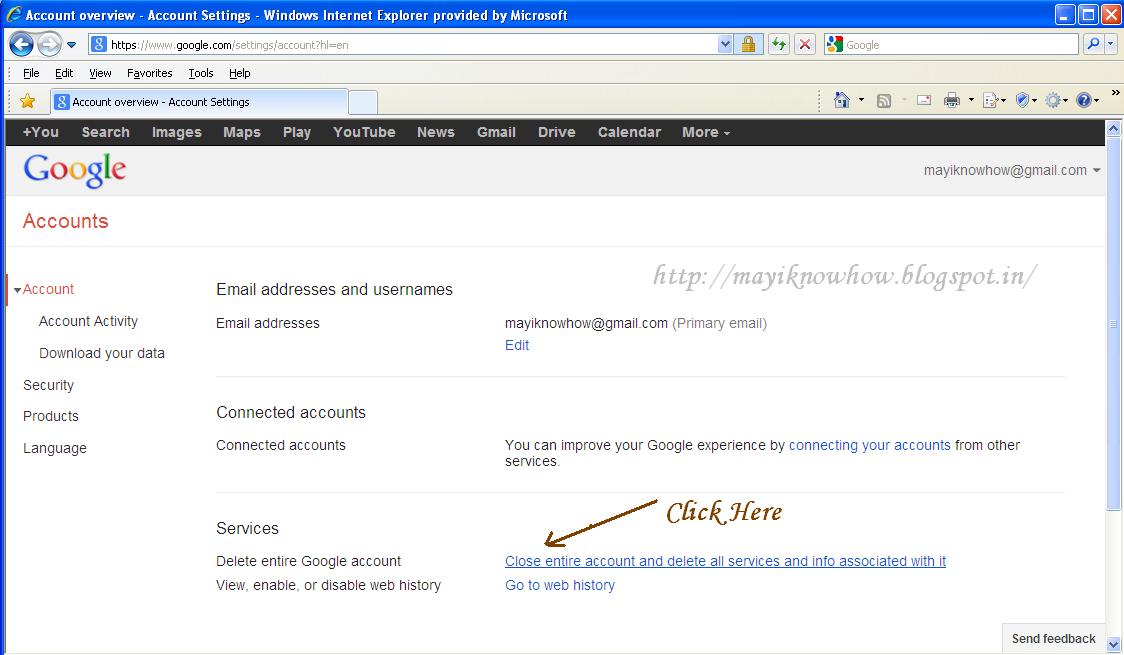Screen dimensions: 1124x655
Task: Click the Internet Explorer title bar icon
Action: 14,14
